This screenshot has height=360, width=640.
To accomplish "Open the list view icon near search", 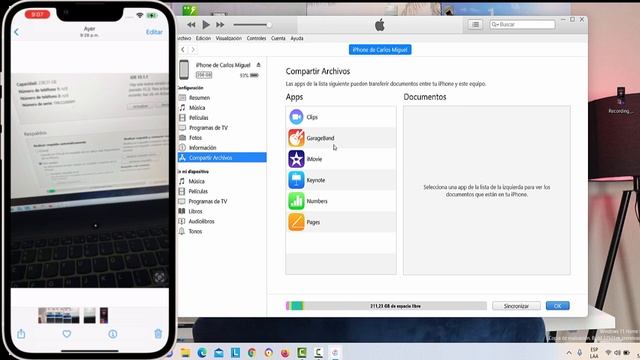I will pyautogui.click(x=476, y=24).
